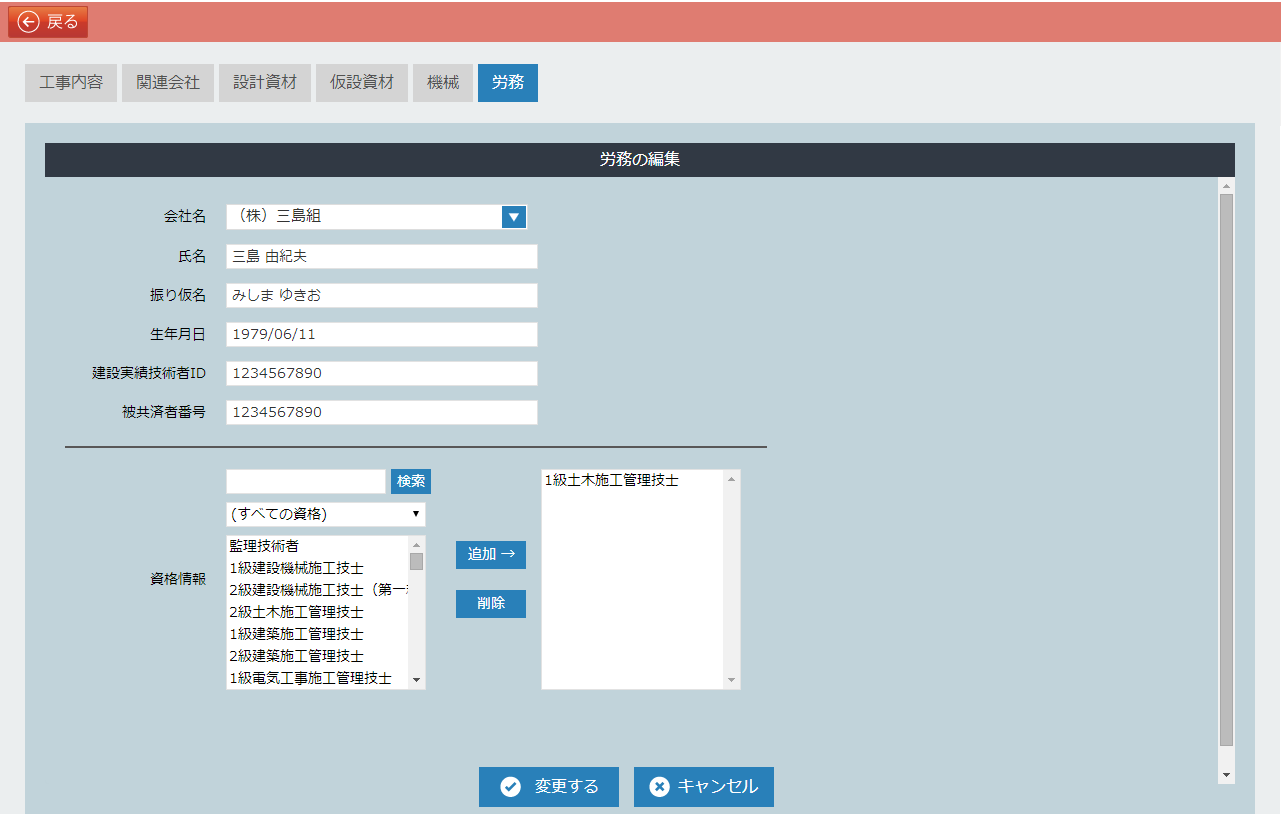Viewport: 1281px width, 814px height.
Task: Click the qualification list scroll-down arrow
Action: click(417, 681)
